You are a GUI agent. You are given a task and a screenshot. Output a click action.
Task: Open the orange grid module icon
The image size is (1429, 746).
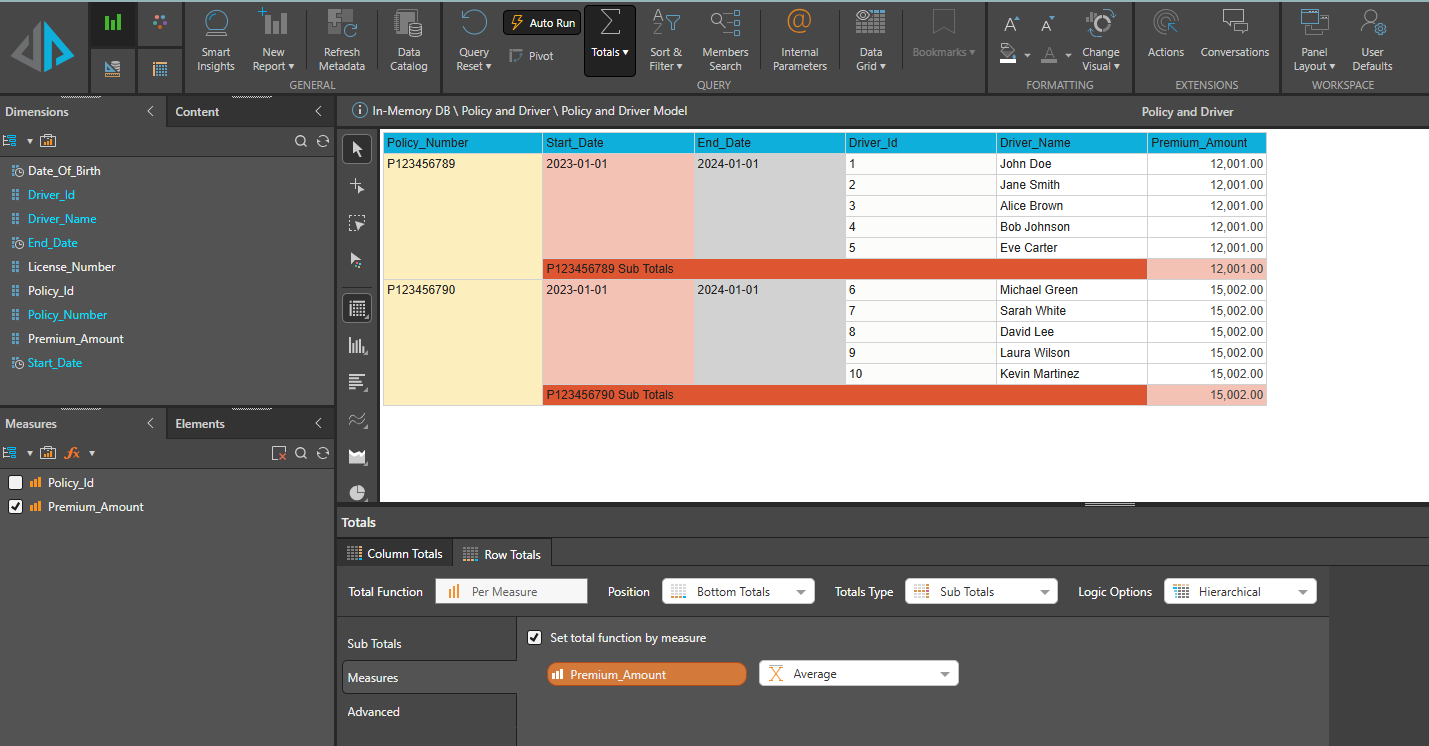pyautogui.click(x=160, y=69)
